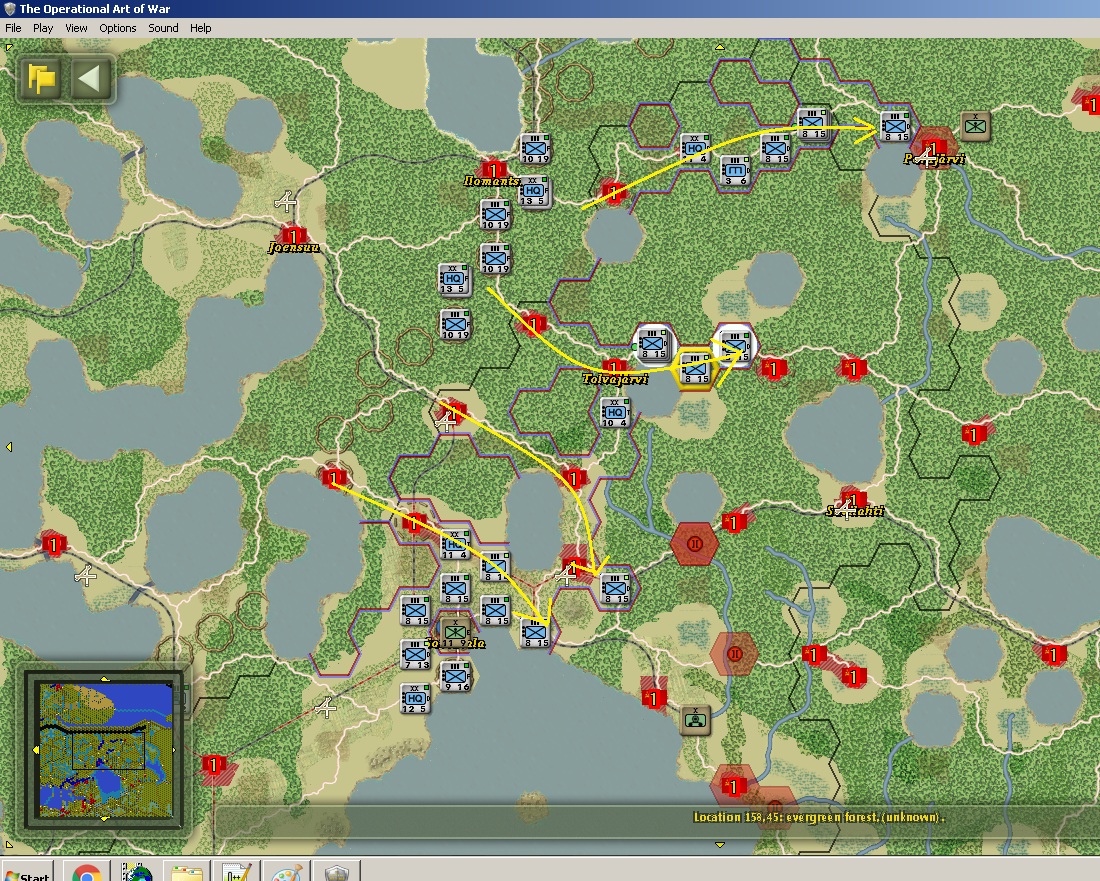1100x881 pixels.
Task: Click the left-pointing triangle button
Action: 90,79
